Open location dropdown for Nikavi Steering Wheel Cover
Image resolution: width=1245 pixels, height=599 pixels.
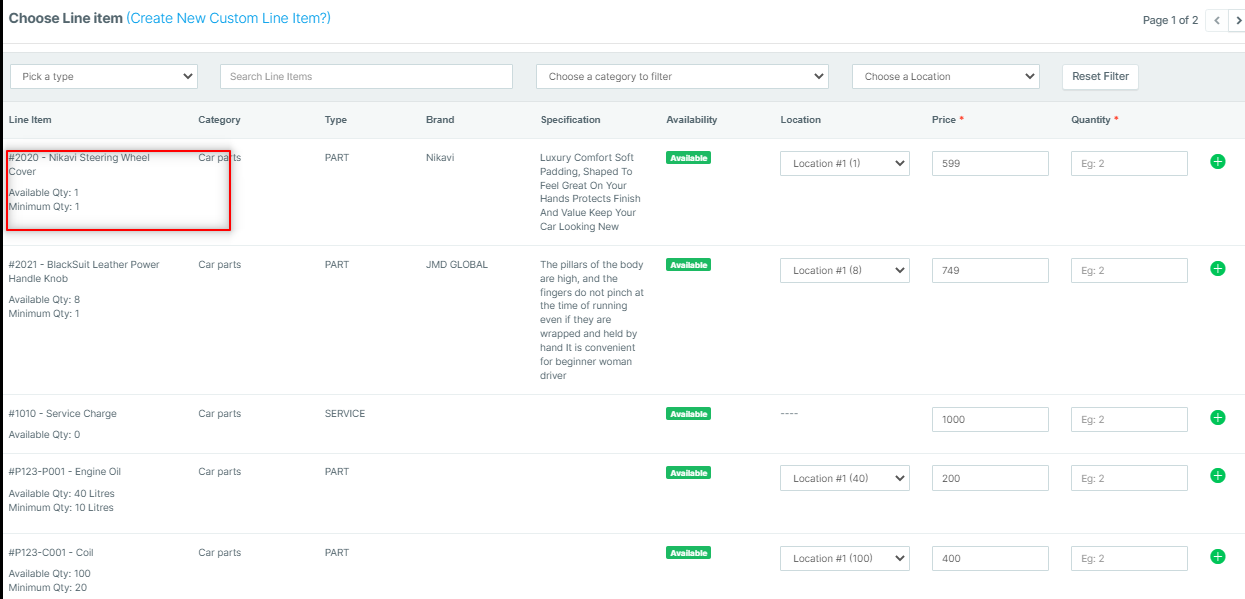tap(844, 163)
